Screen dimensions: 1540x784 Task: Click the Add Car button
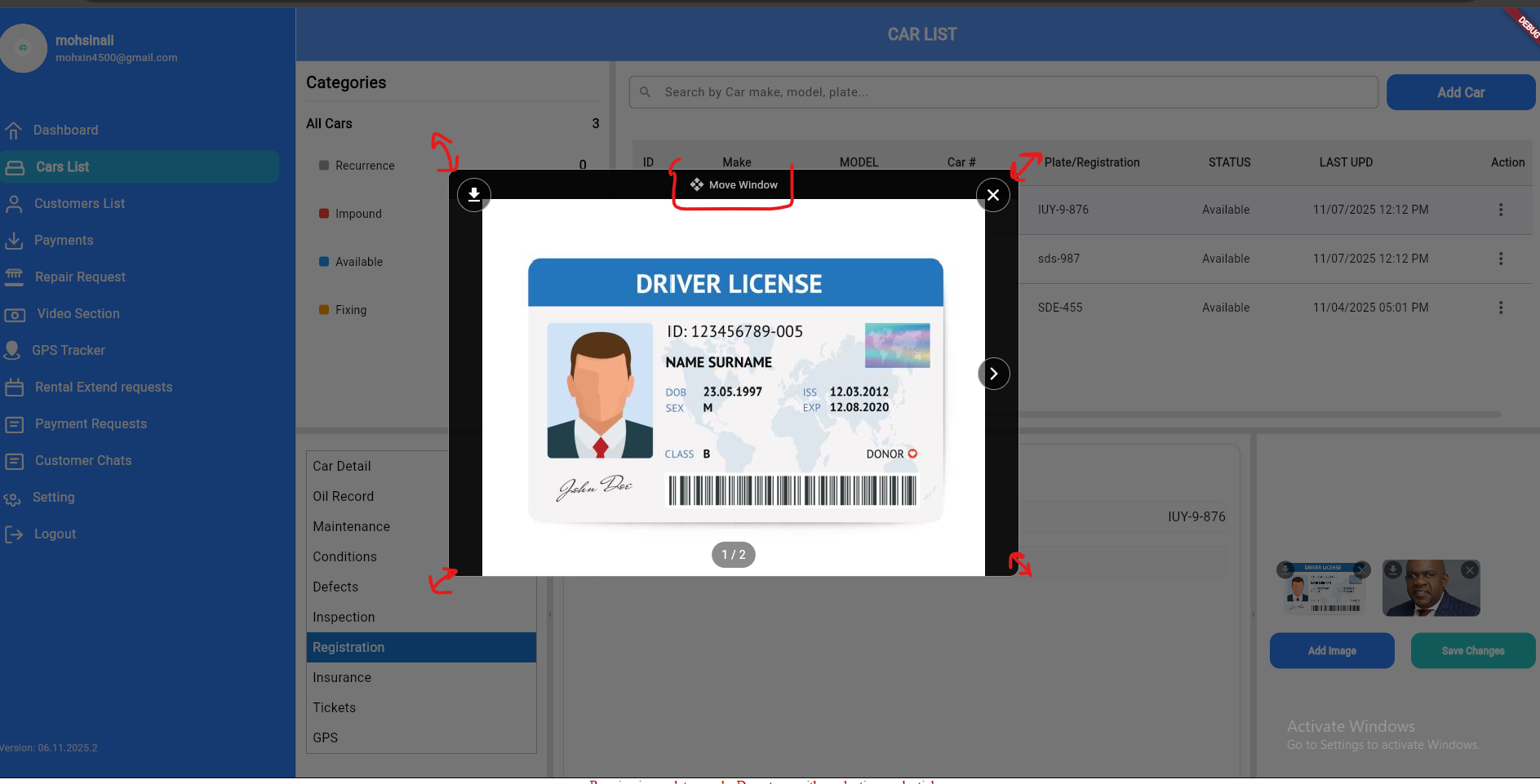coord(1460,93)
